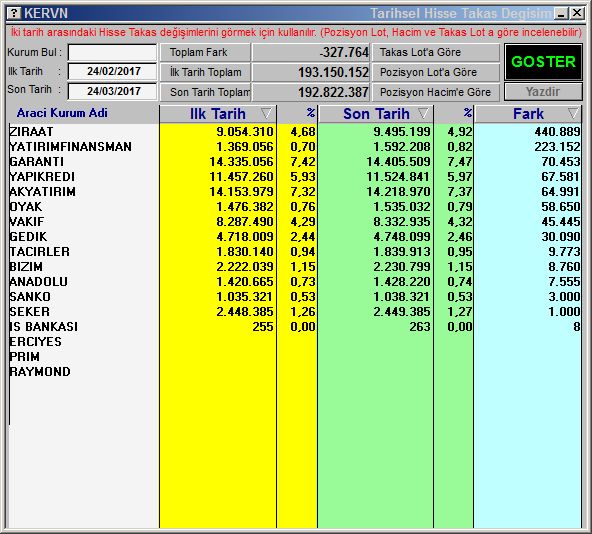Click the GOSTER button
Viewport: 592px width, 534px height.
[543, 62]
